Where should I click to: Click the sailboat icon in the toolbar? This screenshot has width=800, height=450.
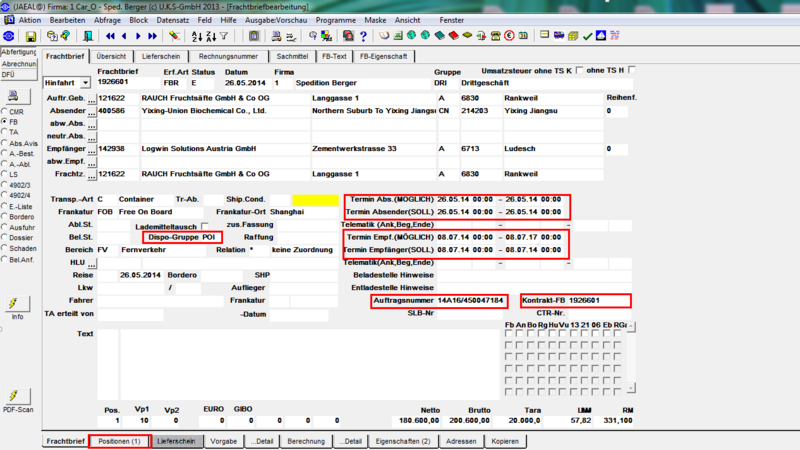[601, 36]
